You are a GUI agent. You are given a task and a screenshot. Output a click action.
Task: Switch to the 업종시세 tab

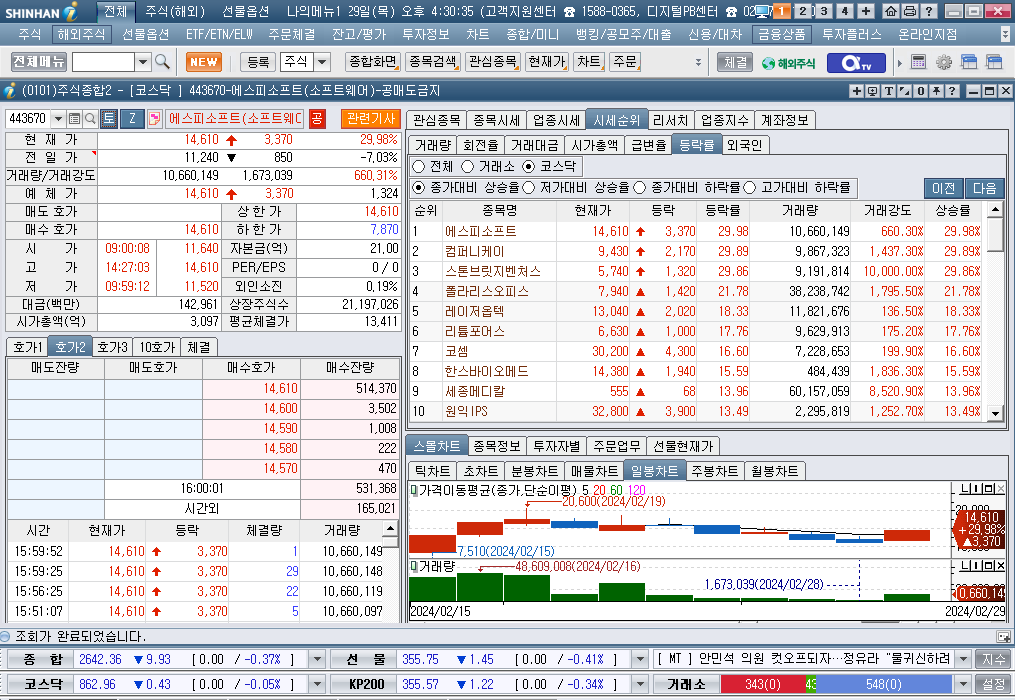[556, 120]
